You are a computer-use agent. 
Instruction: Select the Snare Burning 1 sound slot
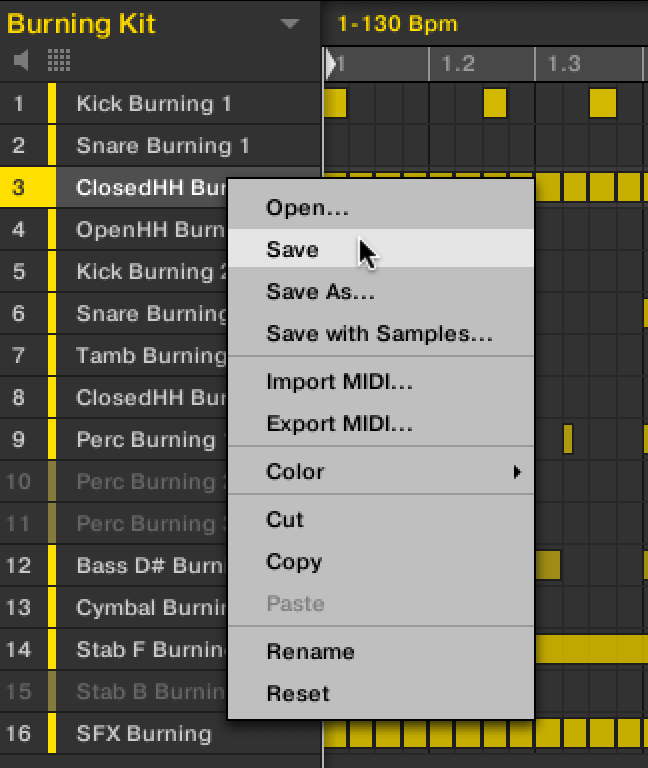coord(163,146)
